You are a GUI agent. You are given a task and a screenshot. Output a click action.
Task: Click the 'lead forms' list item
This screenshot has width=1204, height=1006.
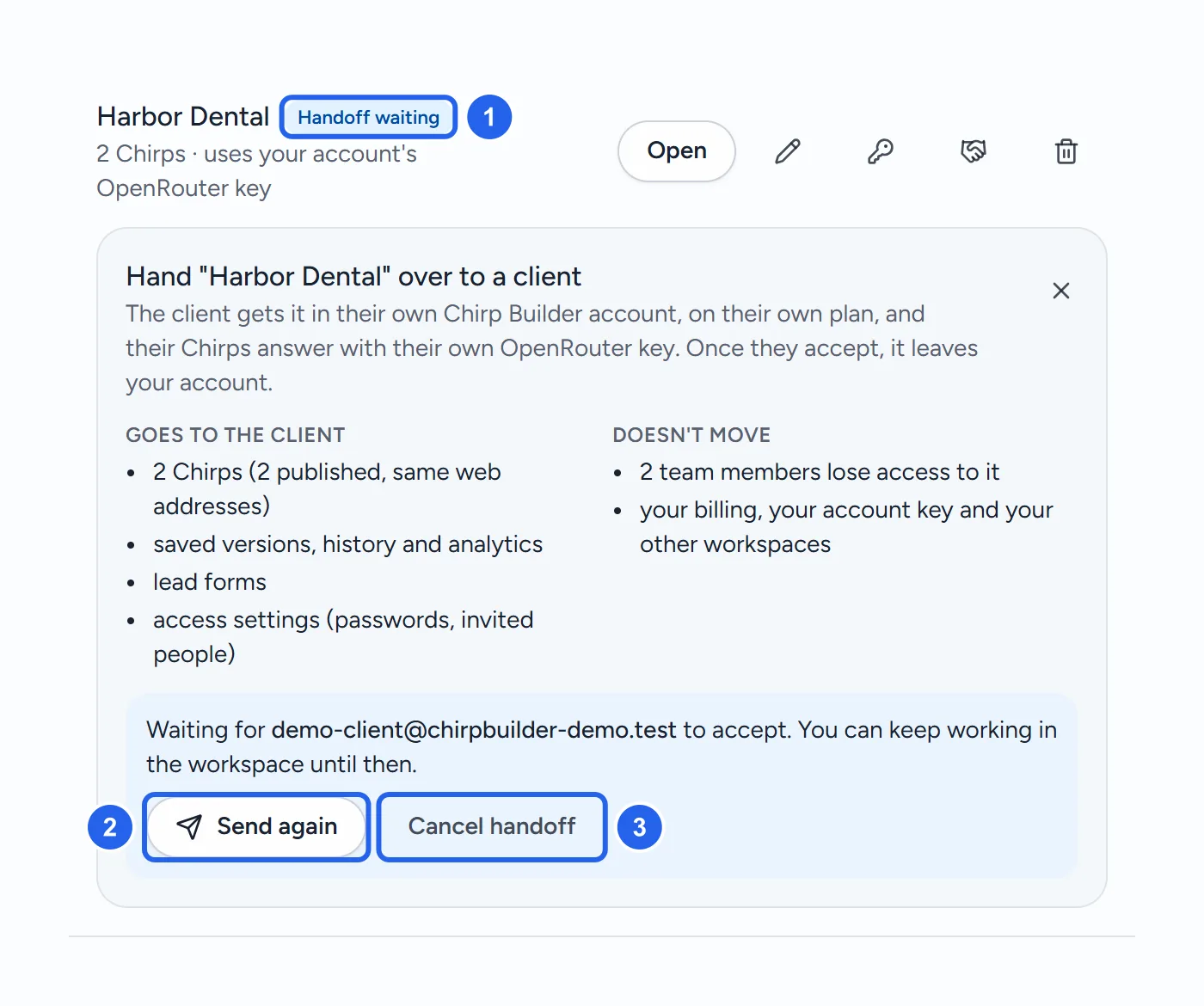[210, 582]
